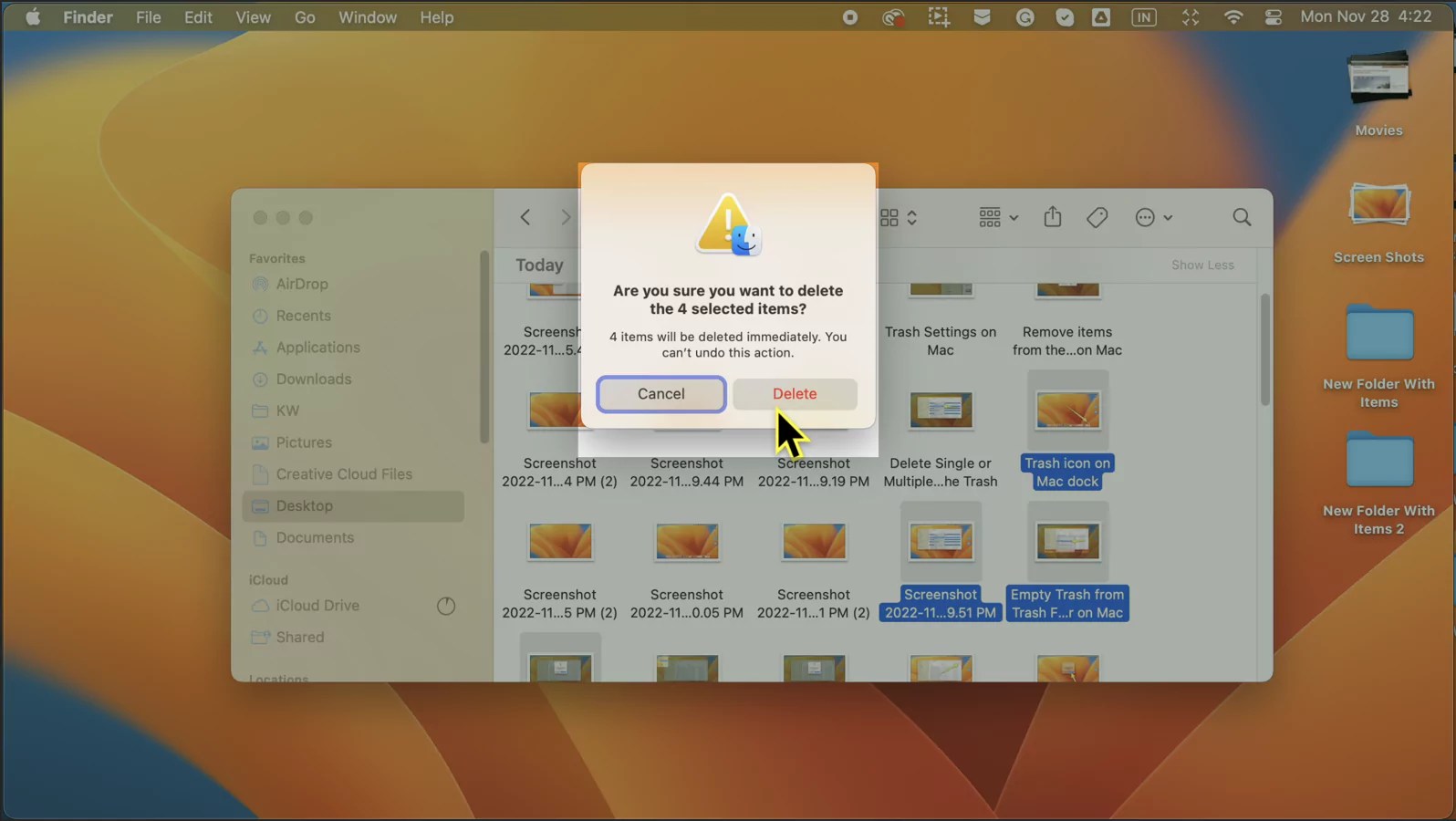
Task: Click Remove items from the...on Mac label
Action: coord(1067,341)
